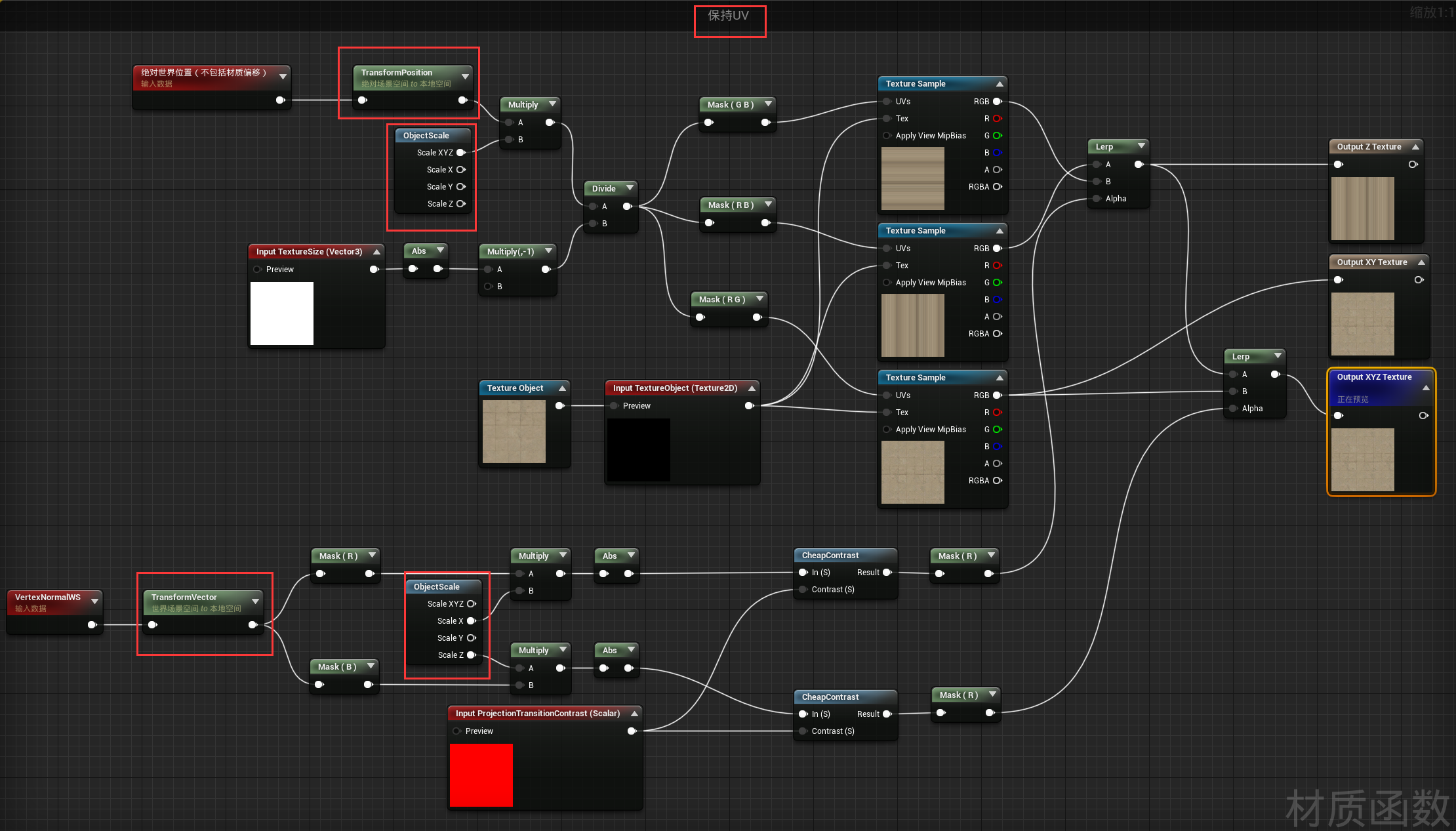Click the red Preview swatch on Input ProjectionTransitionContrast
This screenshot has height=831, width=1456.
click(481, 775)
